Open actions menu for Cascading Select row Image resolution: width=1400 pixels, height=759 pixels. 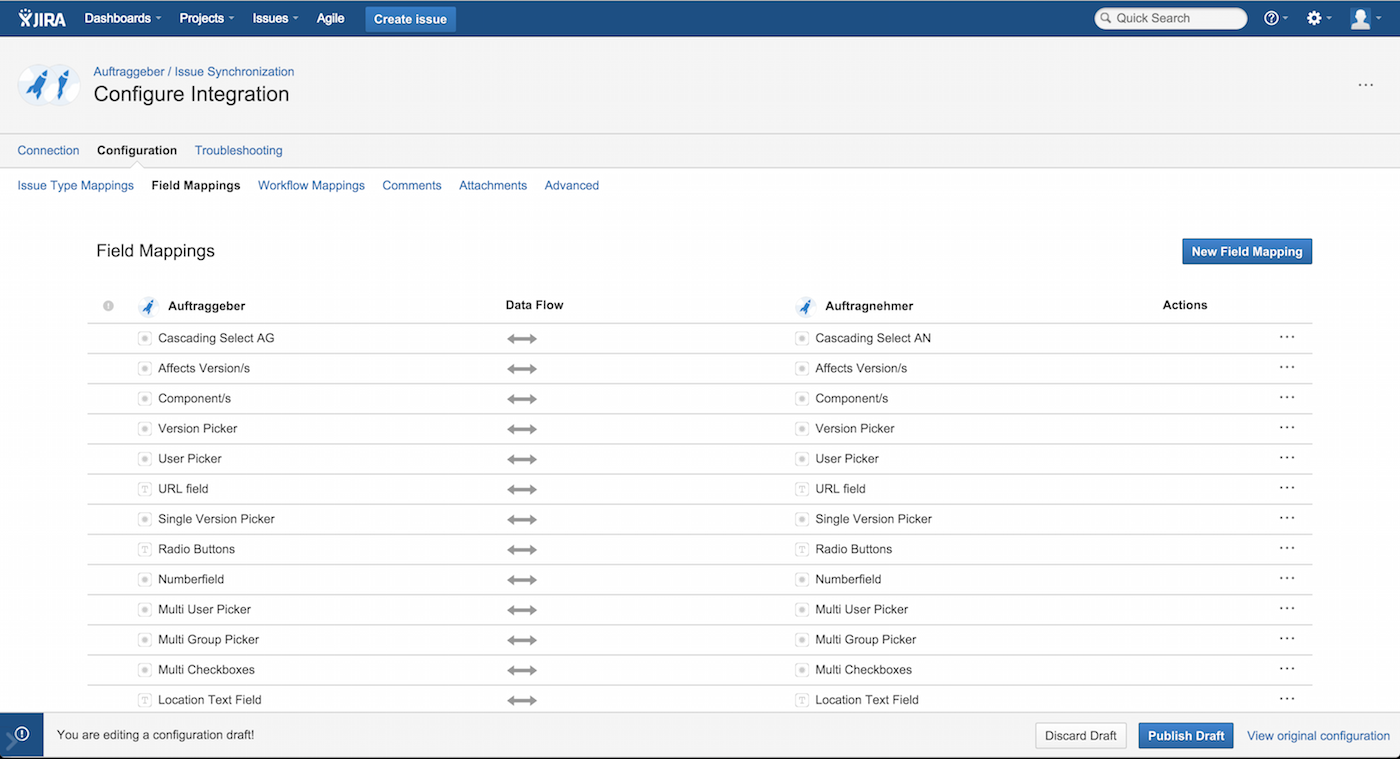pos(1287,337)
